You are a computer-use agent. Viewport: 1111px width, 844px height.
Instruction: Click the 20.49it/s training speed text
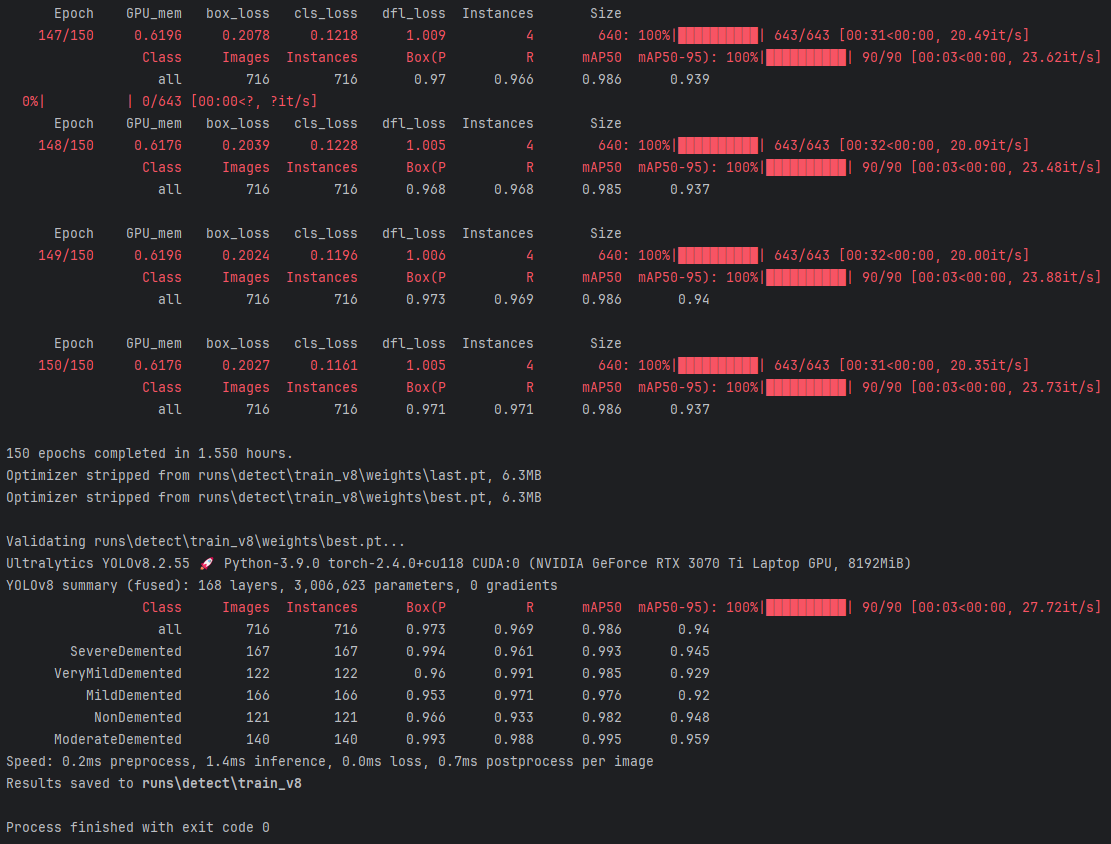tap(986, 35)
